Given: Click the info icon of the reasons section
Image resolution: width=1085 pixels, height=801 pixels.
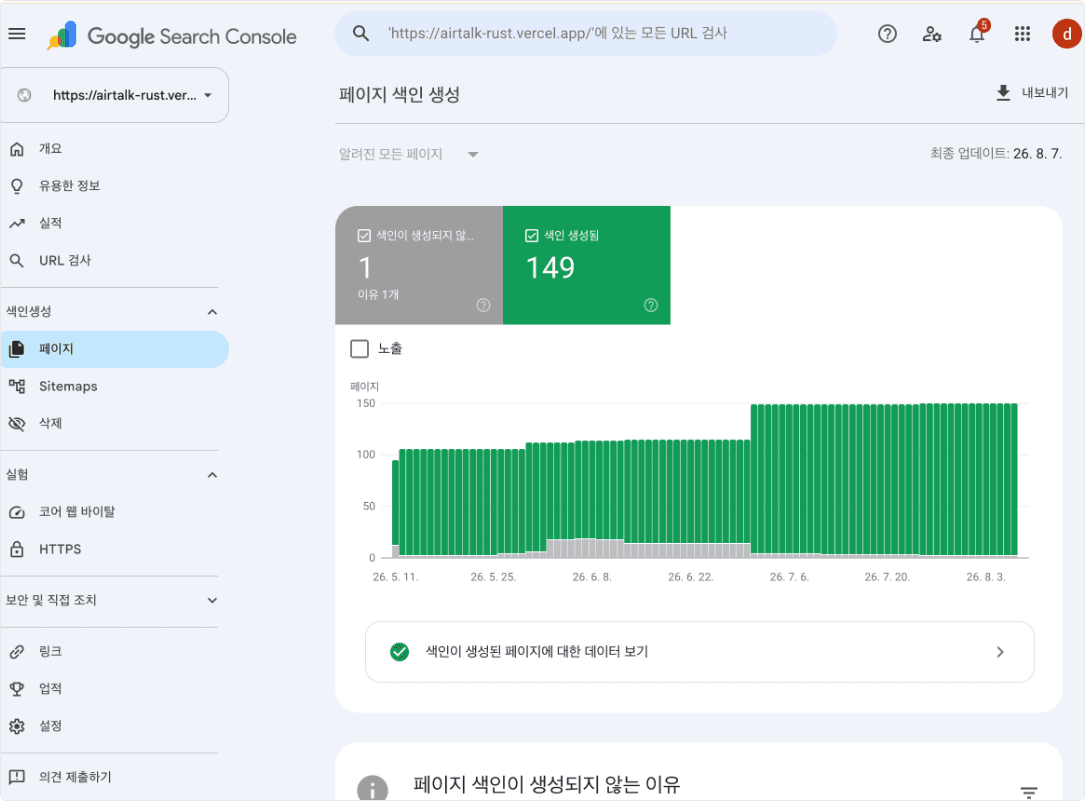Looking at the screenshot, I should pos(372,788).
